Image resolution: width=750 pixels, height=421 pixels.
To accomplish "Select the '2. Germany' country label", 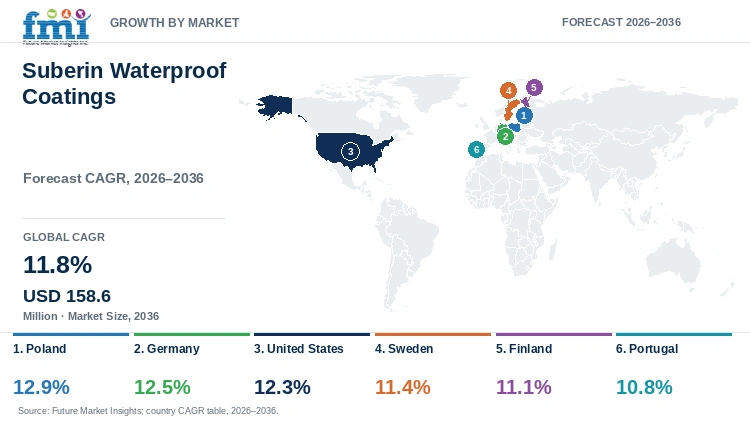I will [166, 349].
